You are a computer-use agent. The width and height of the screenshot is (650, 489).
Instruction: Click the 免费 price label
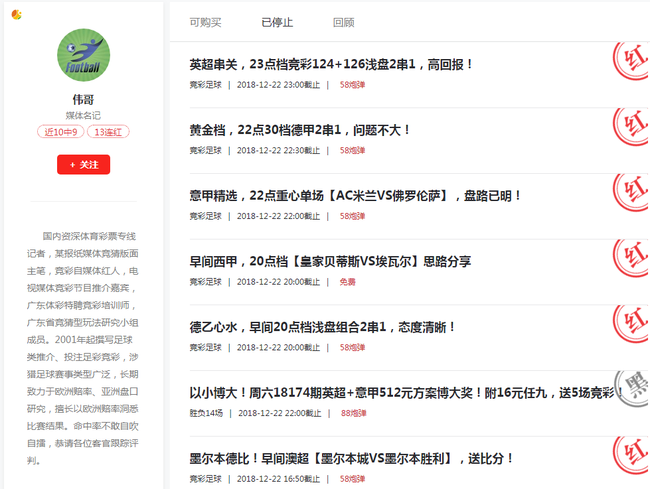pyautogui.click(x=347, y=282)
